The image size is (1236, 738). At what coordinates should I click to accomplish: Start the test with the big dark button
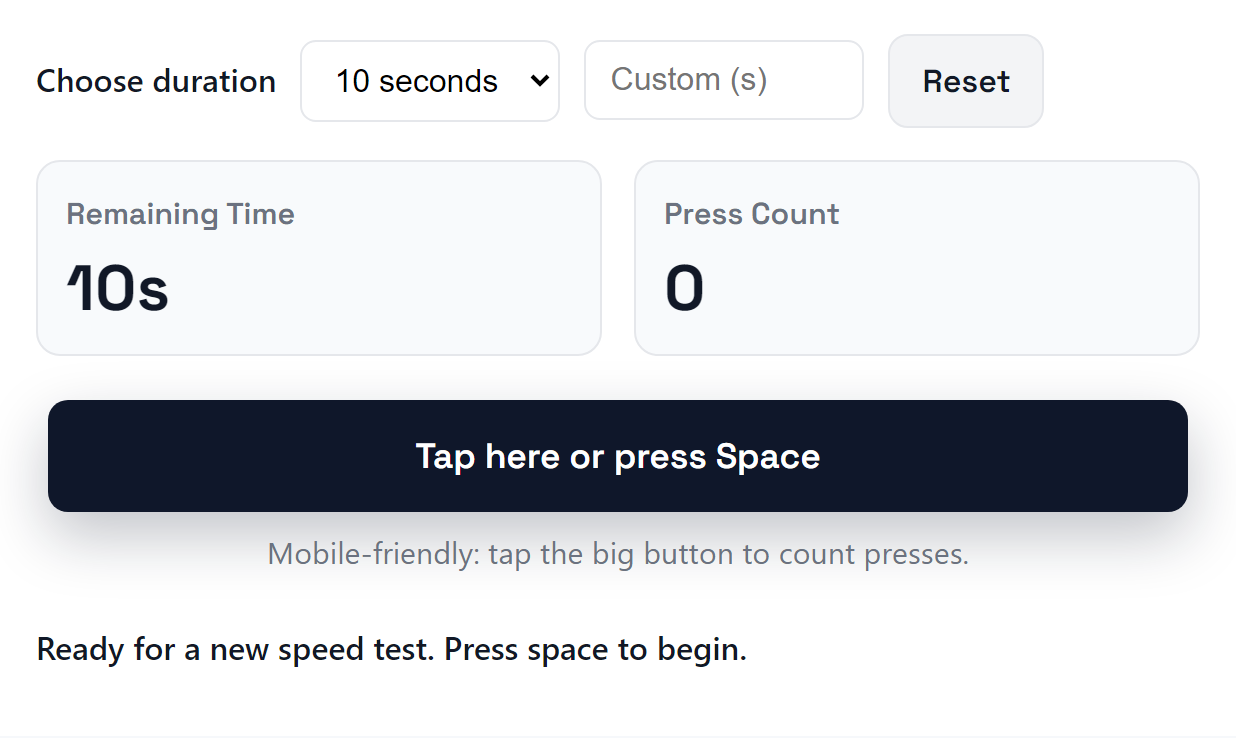point(618,456)
